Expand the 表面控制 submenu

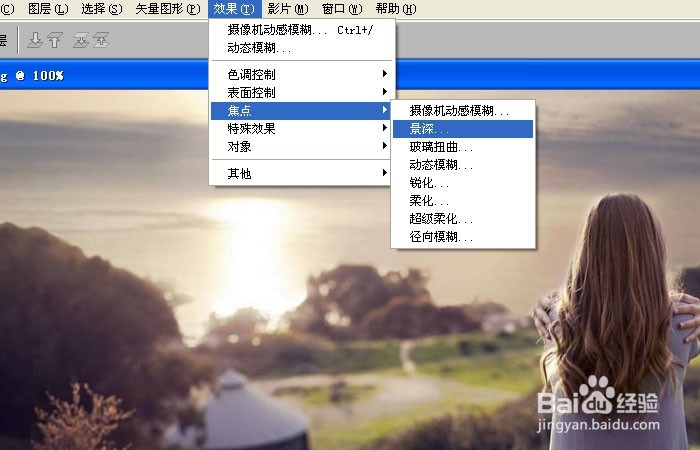[x=302, y=92]
